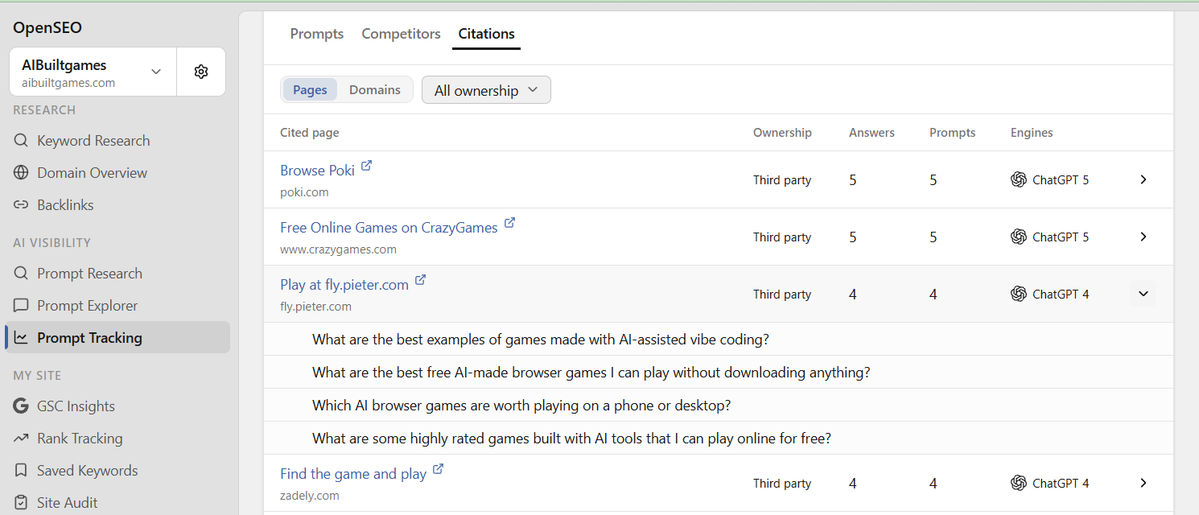1199x515 pixels.
Task: Click the GSC Insights Google icon
Action: (21, 406)
